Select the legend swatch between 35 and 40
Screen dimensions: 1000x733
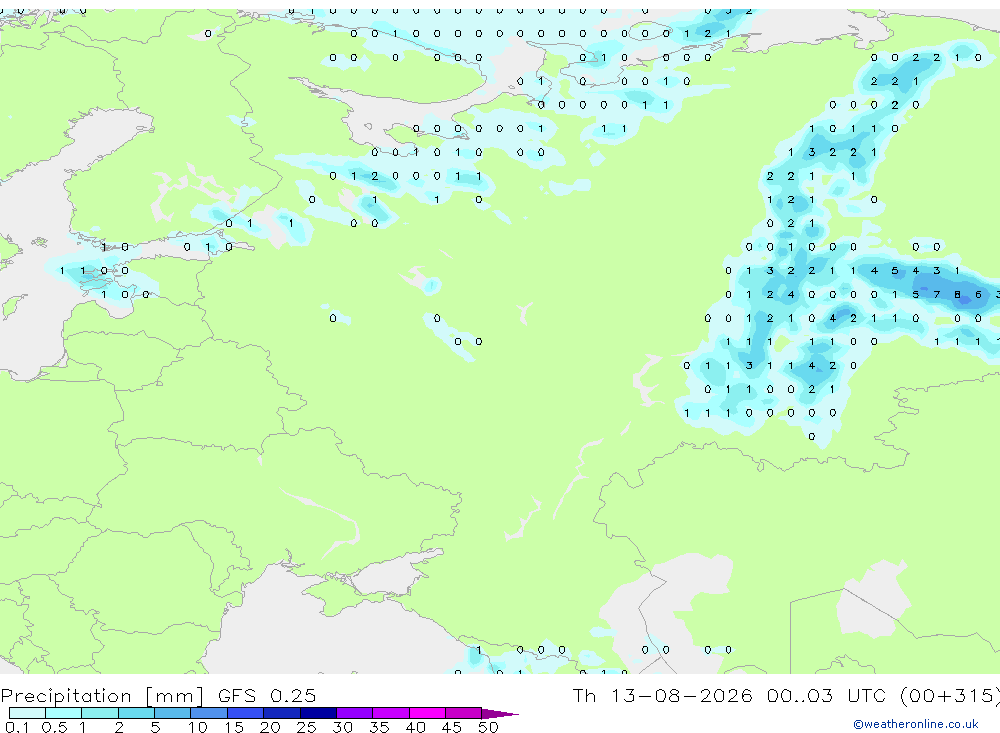391,713
